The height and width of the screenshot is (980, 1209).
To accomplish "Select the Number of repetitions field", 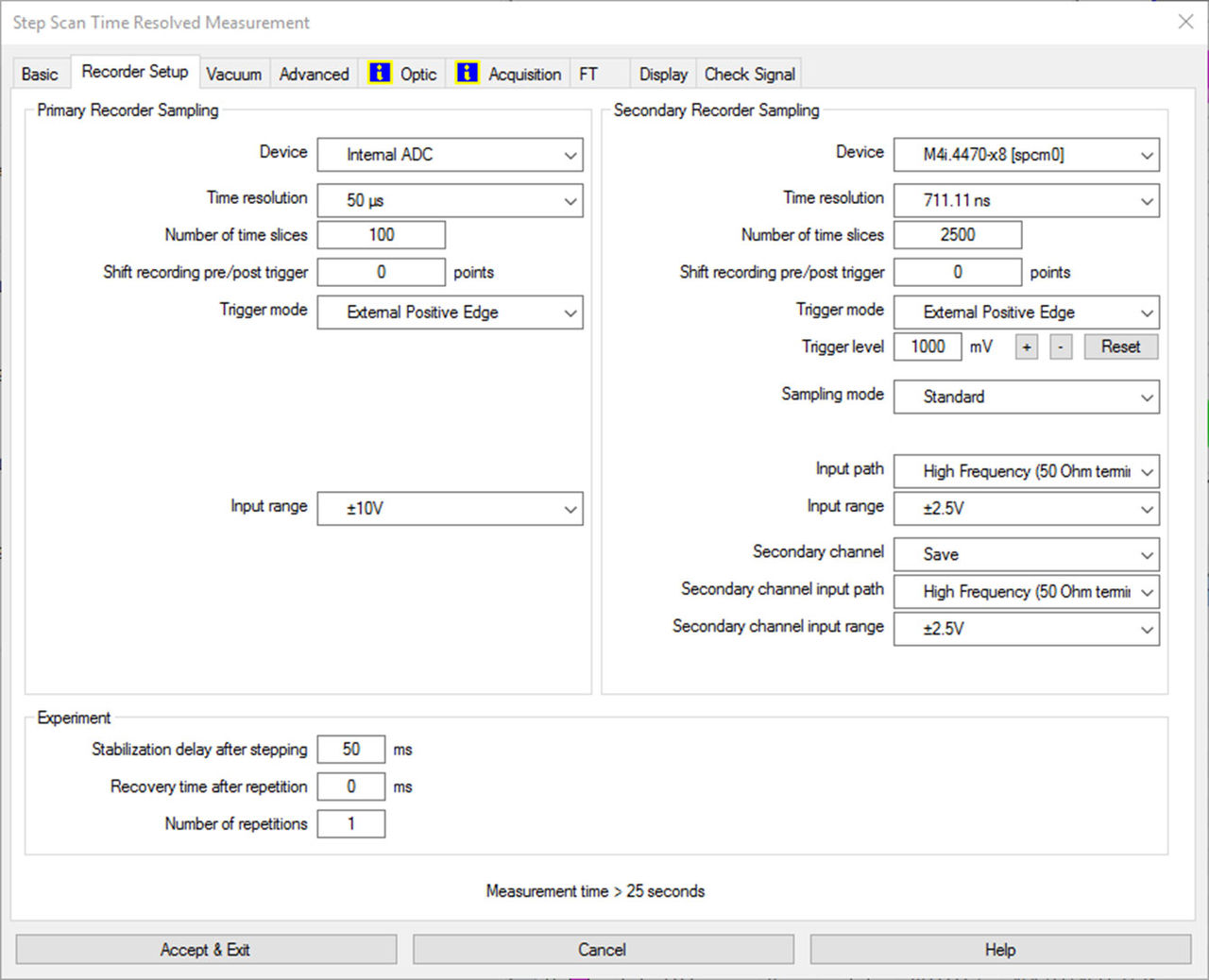I will point(351,824).
